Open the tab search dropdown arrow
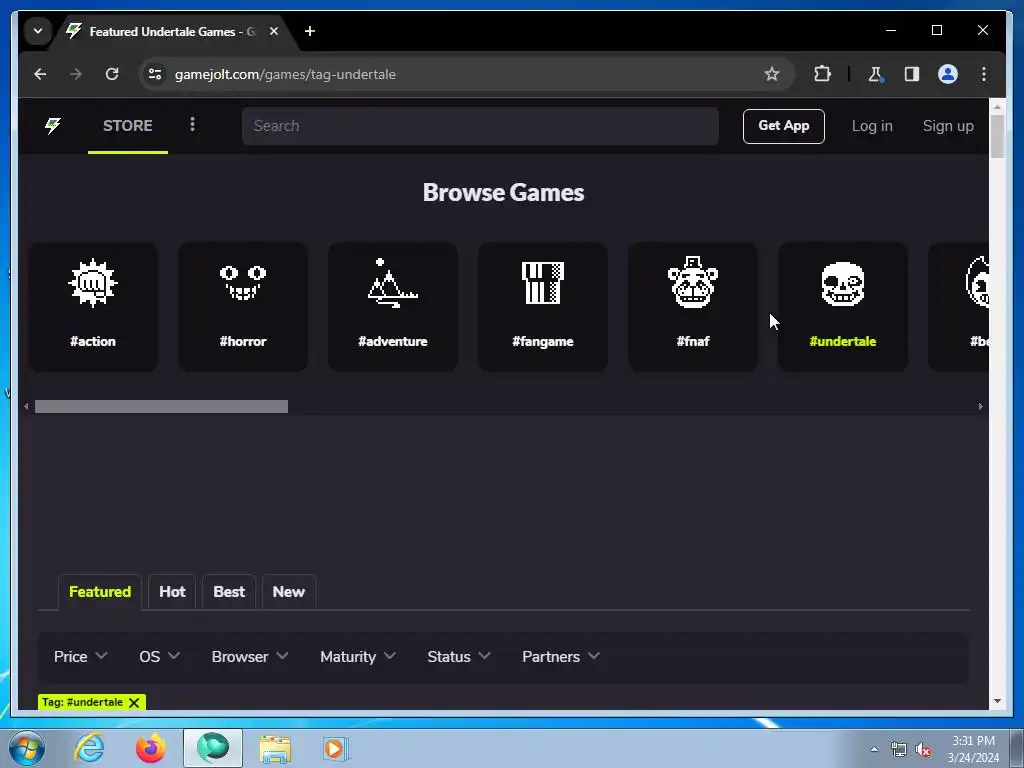This screenshot has width=1024, height=768. point(38,31)
